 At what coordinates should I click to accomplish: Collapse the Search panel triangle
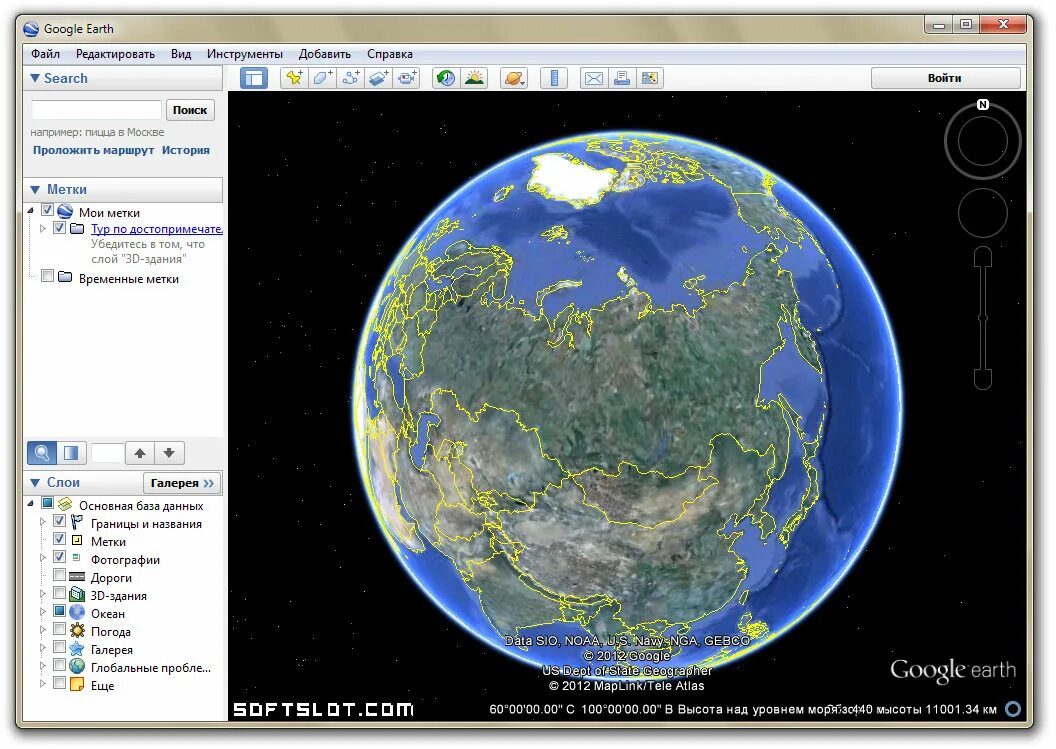pyautogui.click(x=35, y=78)
